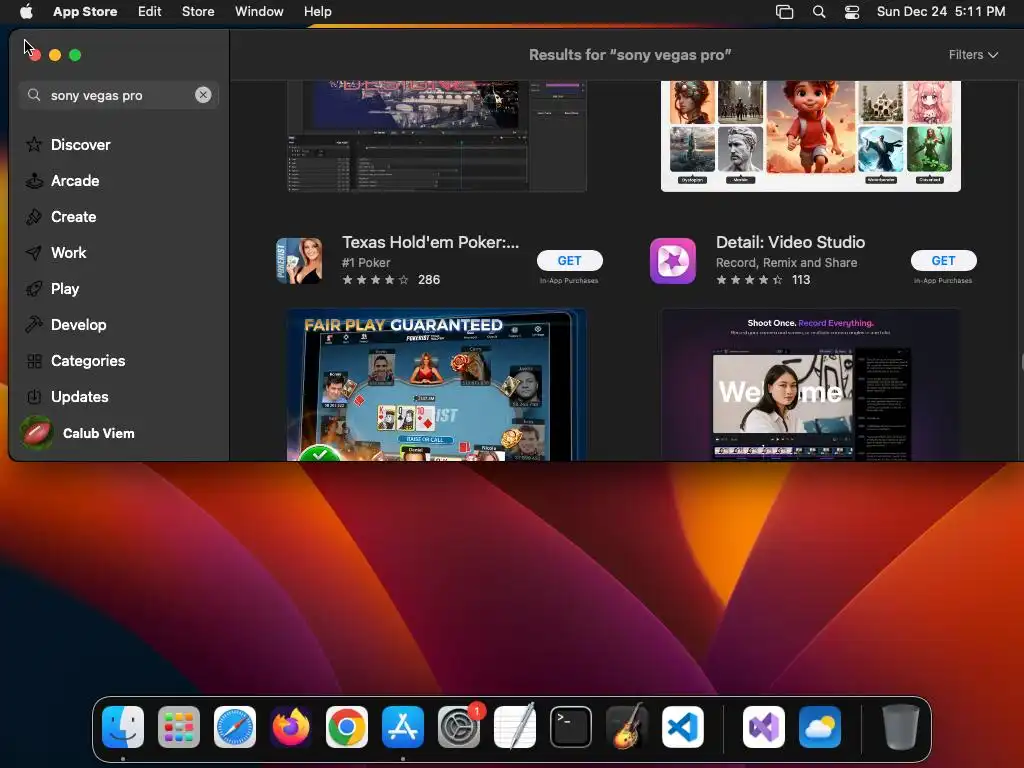Go to the Calub Viem account name
The width and height of the screenshot is (1024, 768).
(x=99, y=433)
